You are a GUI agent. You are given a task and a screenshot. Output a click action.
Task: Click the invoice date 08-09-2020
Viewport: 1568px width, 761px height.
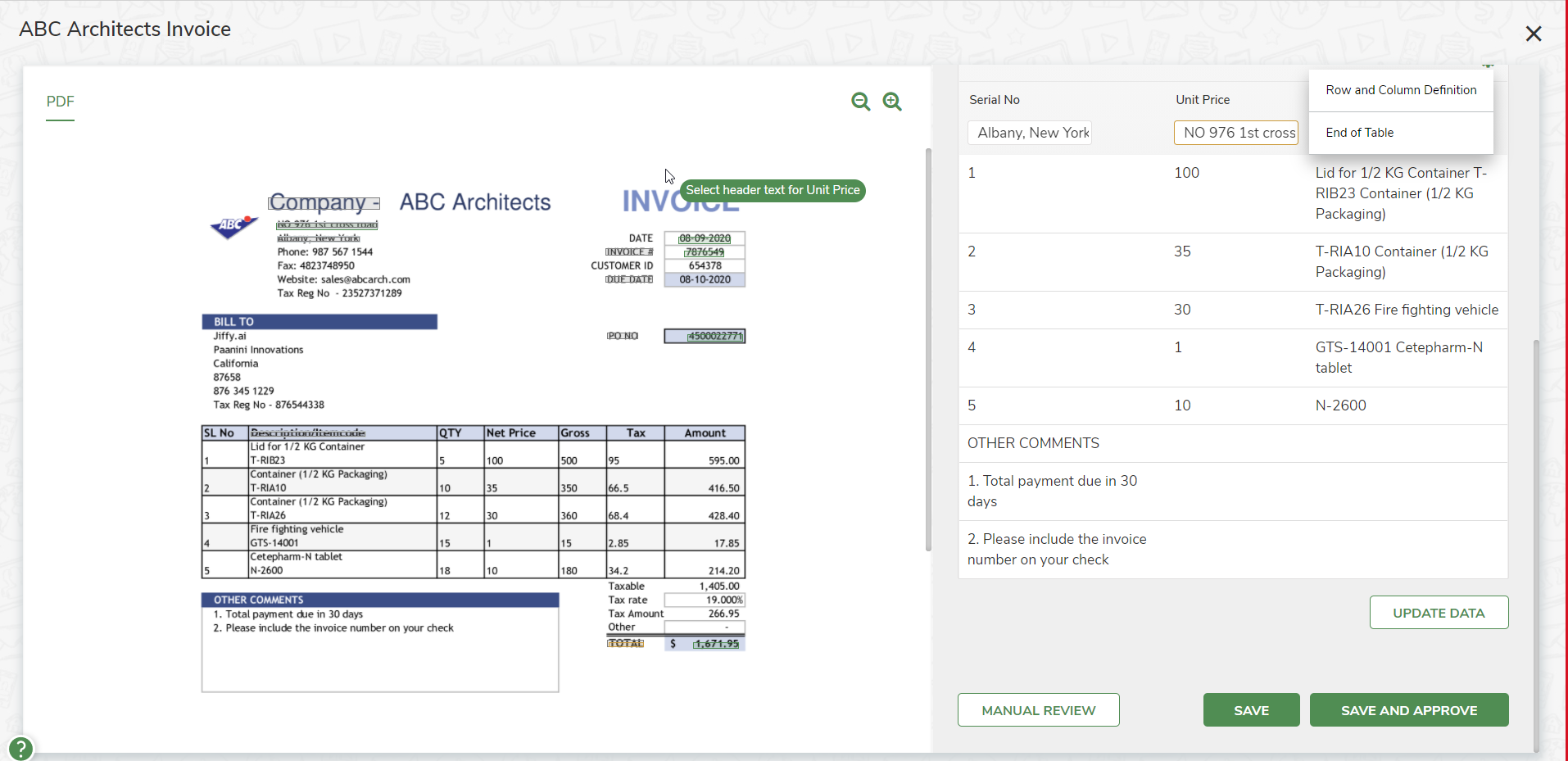tap(705, 238)
